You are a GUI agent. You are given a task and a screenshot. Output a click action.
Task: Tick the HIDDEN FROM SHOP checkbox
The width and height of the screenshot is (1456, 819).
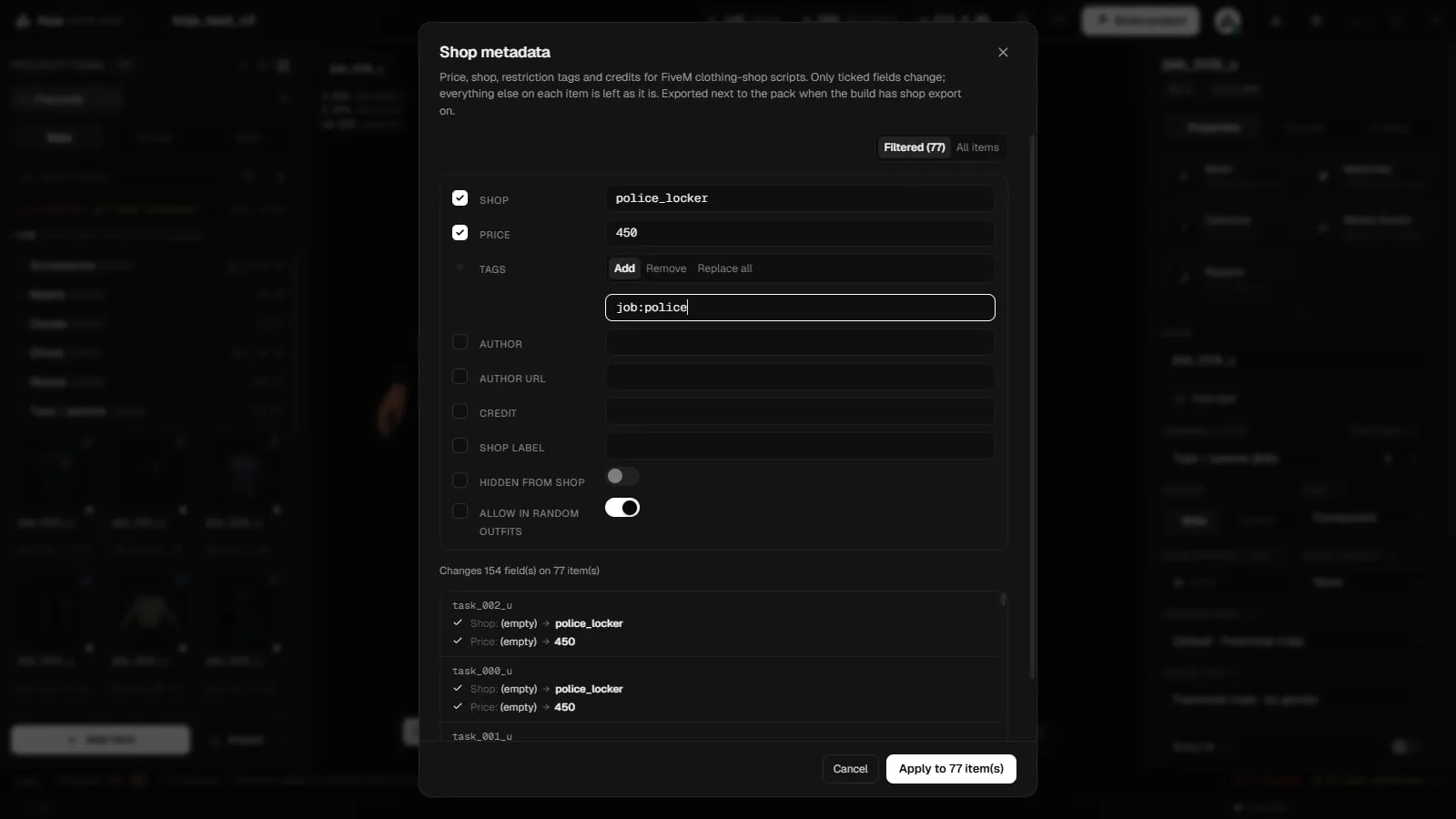pos(460,480)
